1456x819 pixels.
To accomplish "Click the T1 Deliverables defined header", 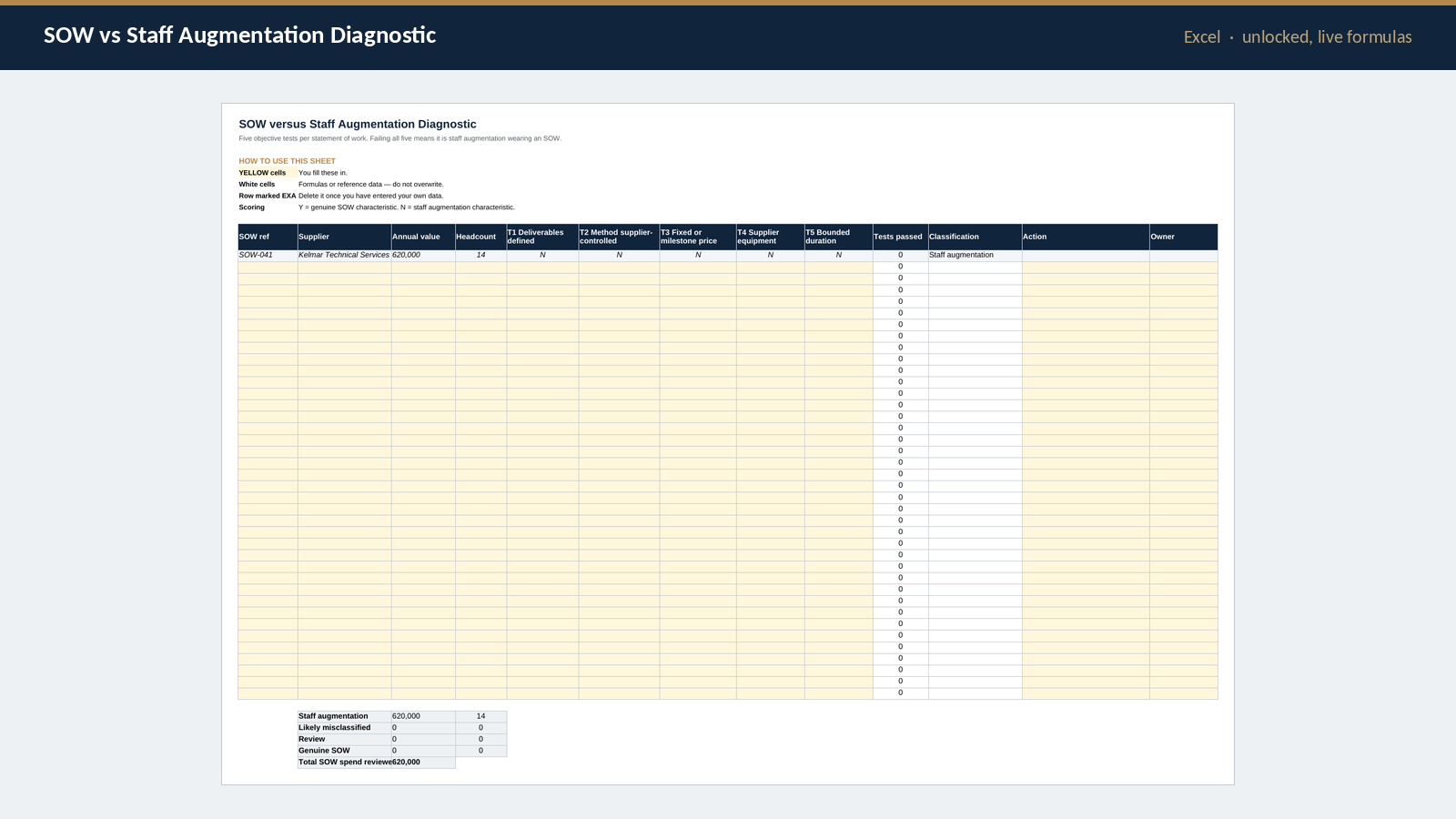I will pyautogui.click(x=542, y=237).
